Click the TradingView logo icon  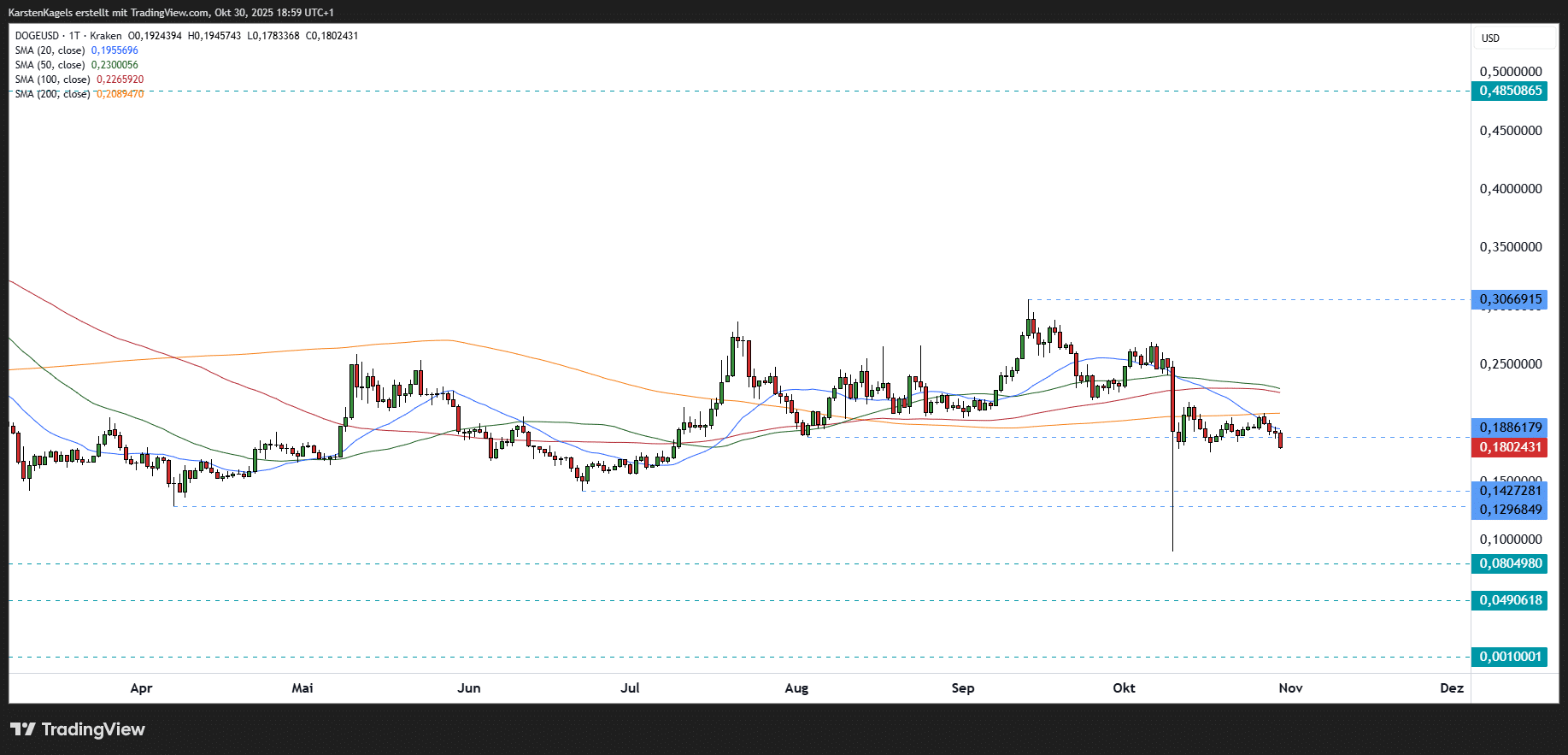pos(23,729)
